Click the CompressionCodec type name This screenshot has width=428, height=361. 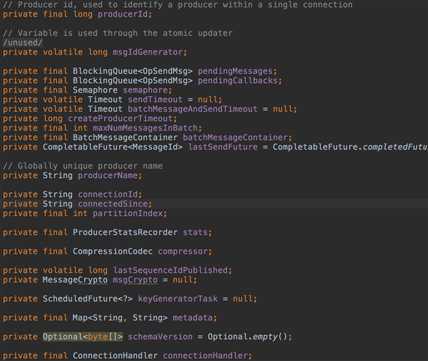click(113, 251)
